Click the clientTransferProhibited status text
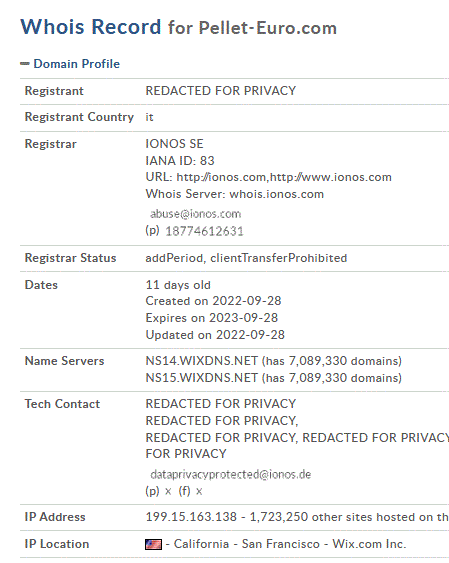449x563 pixels. [x=279, y=258]
